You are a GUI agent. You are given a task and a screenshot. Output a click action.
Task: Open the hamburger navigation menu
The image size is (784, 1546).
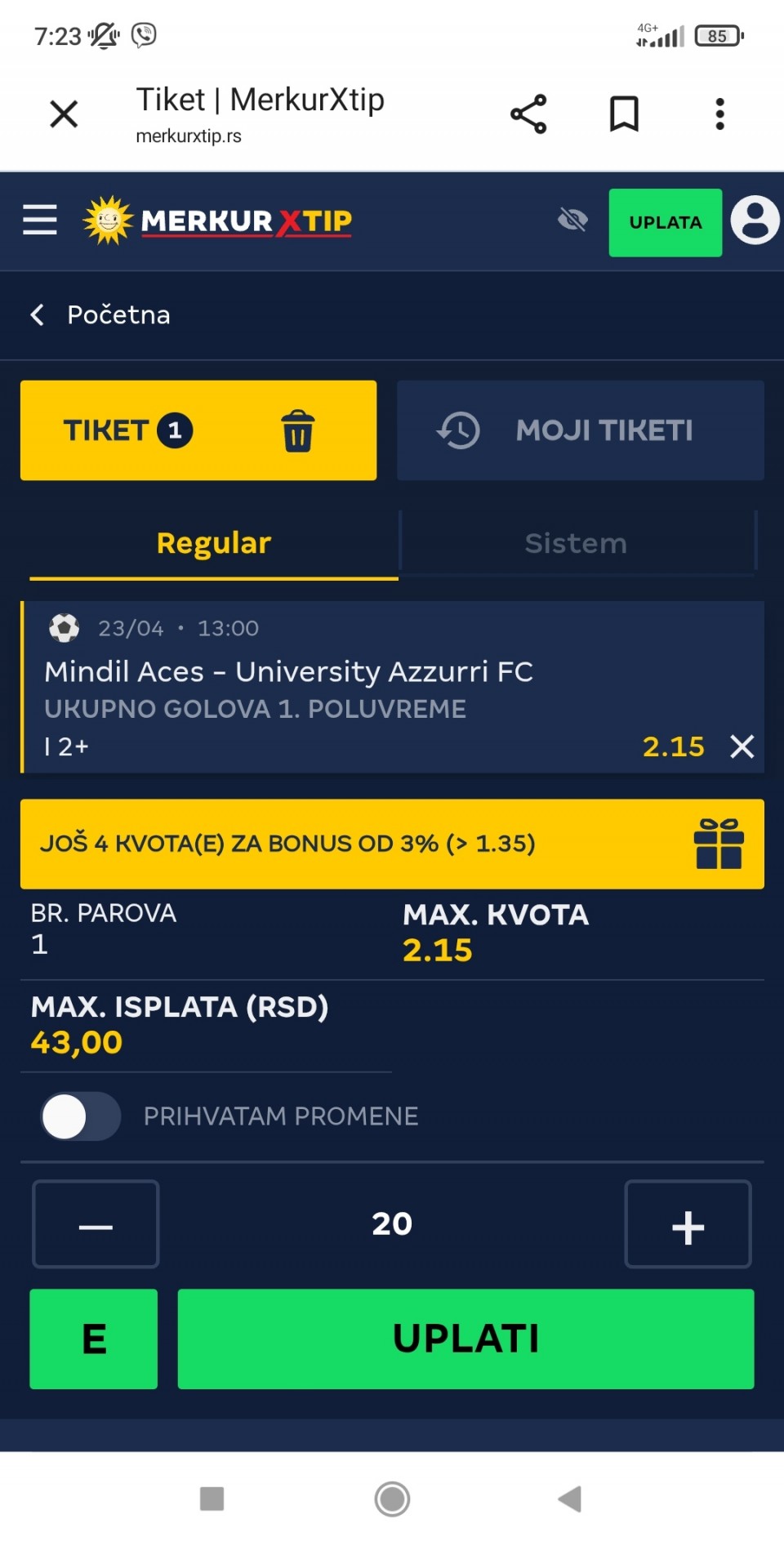click(40, 220)
